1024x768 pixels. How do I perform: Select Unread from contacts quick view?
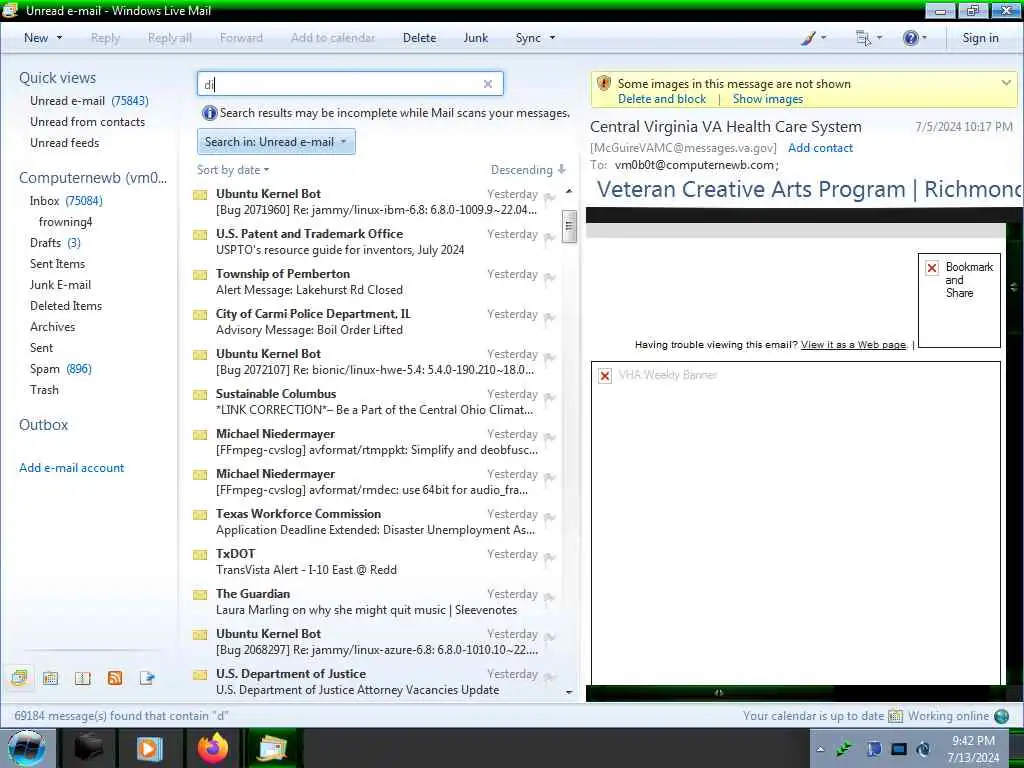pyautogui.click(x=88, y=121)
